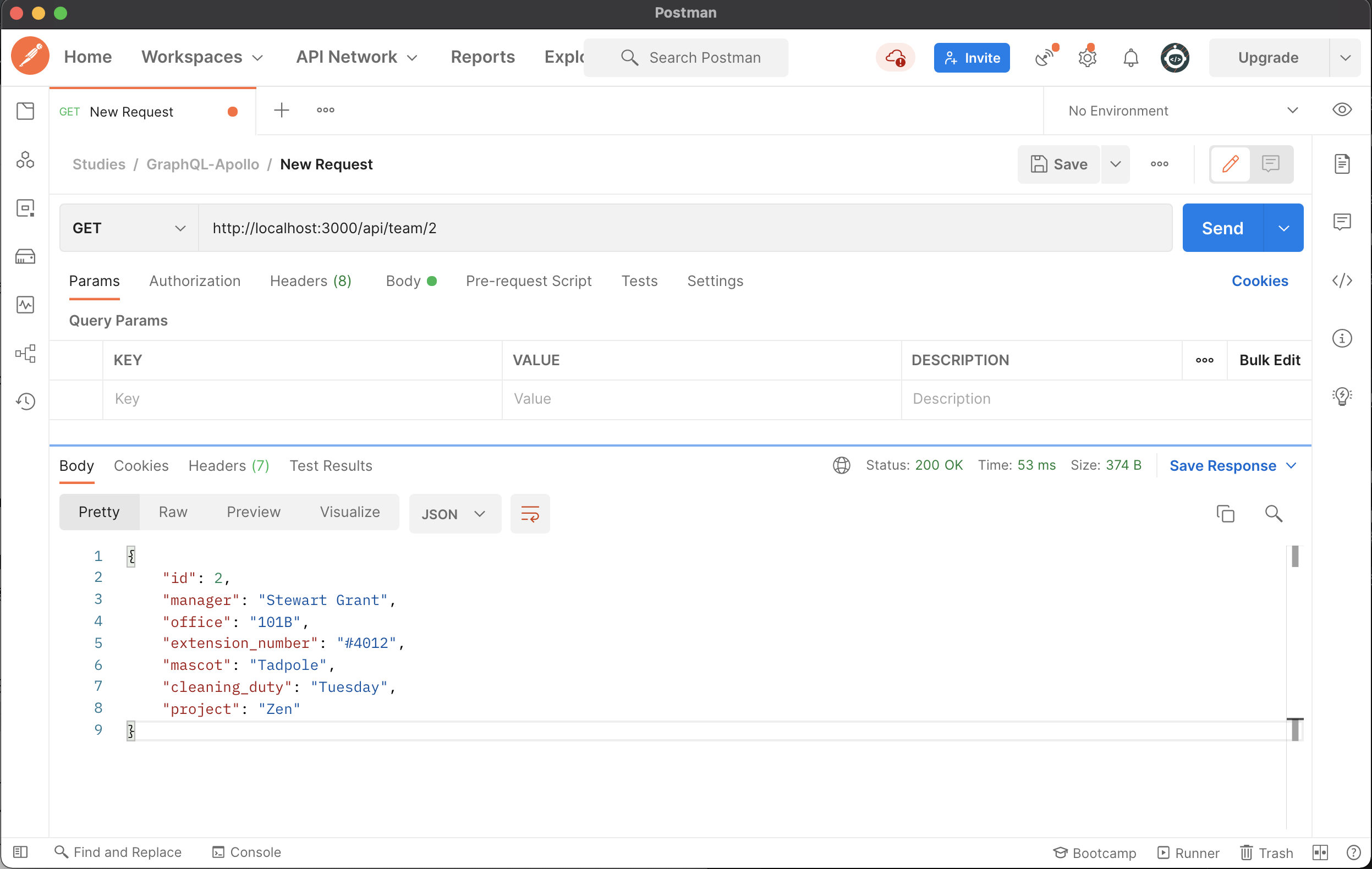The height and width of the screenshot is (869, 1372).
Task: Open the response Headers (7) tab
Action: 228,465
